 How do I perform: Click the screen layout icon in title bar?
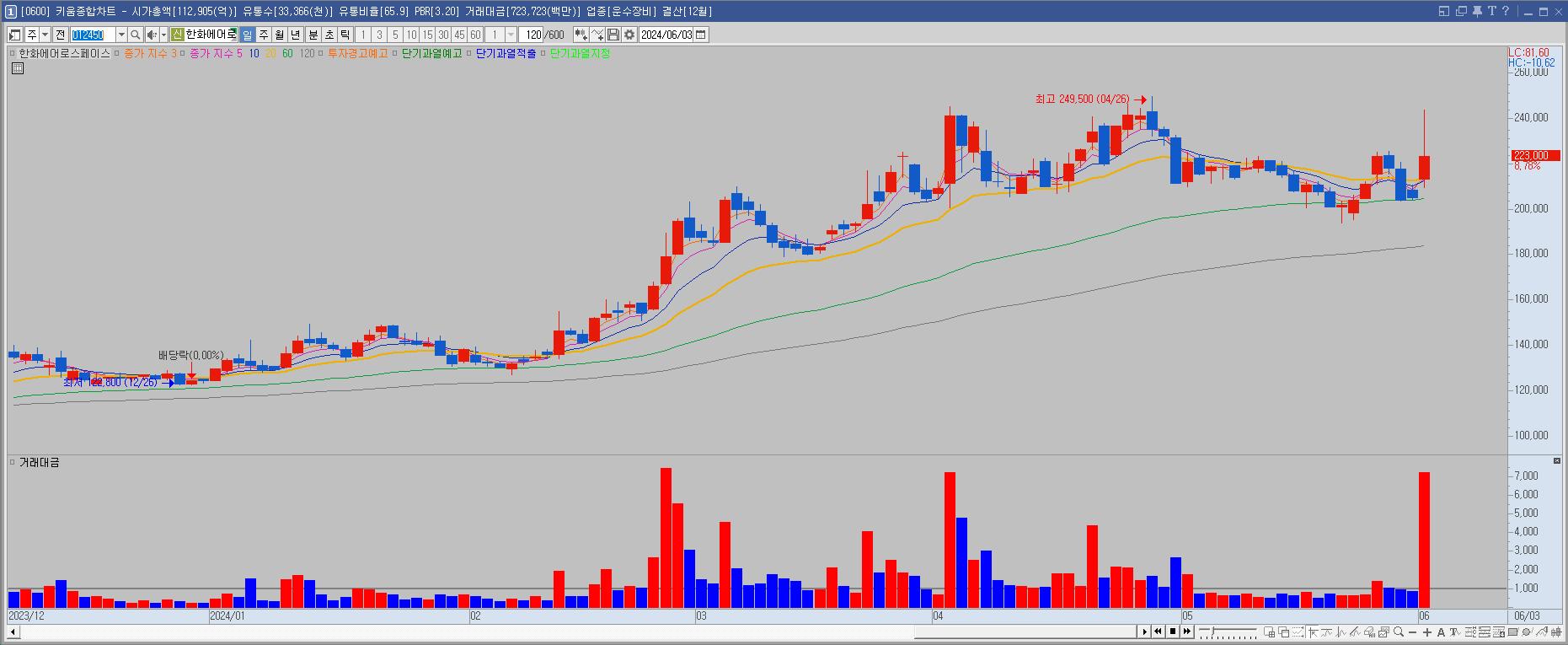1444,11
